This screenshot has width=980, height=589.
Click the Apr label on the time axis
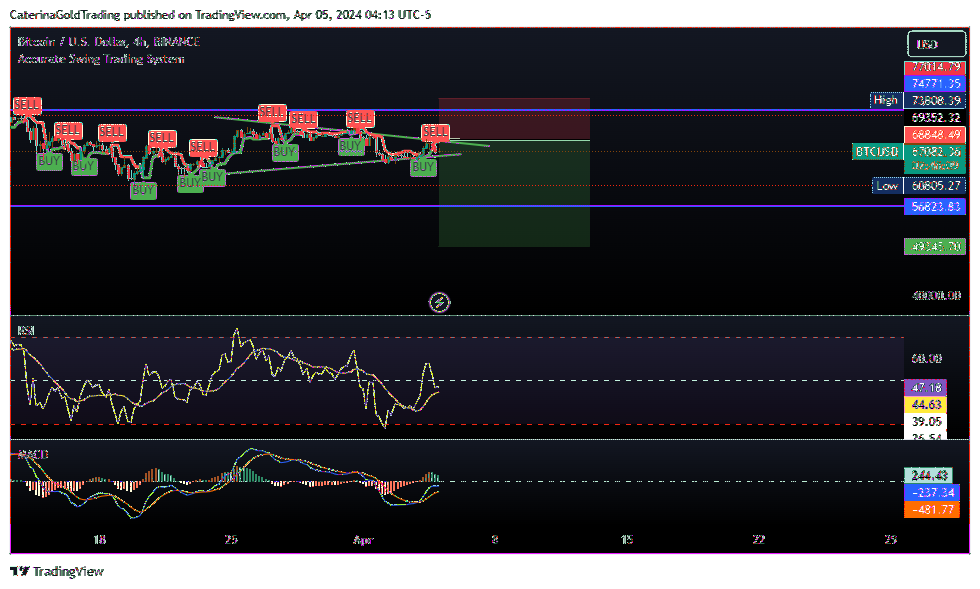(363, 539)
